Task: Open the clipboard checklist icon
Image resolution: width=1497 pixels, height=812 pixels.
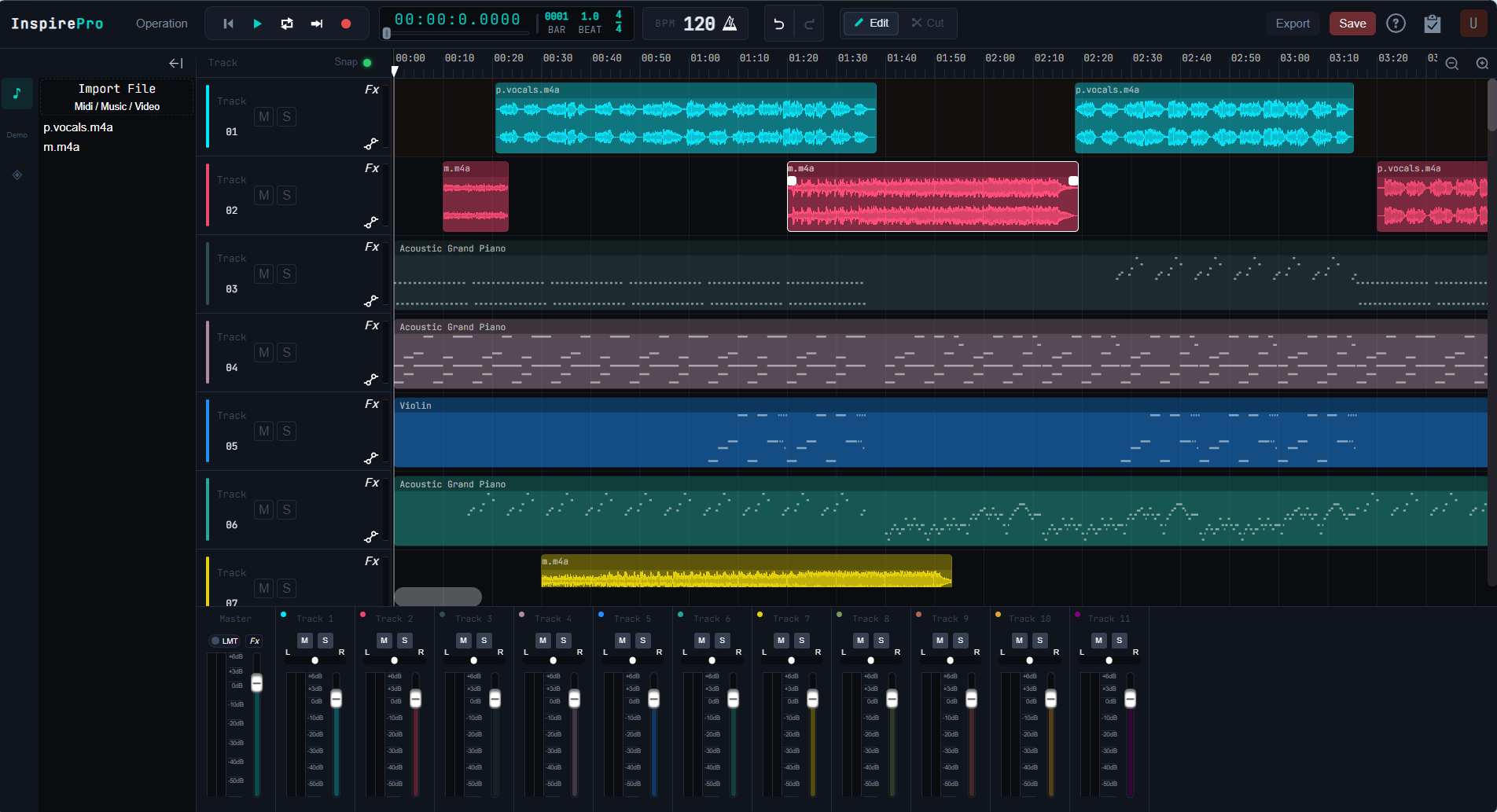Action: click(1433, 24)
